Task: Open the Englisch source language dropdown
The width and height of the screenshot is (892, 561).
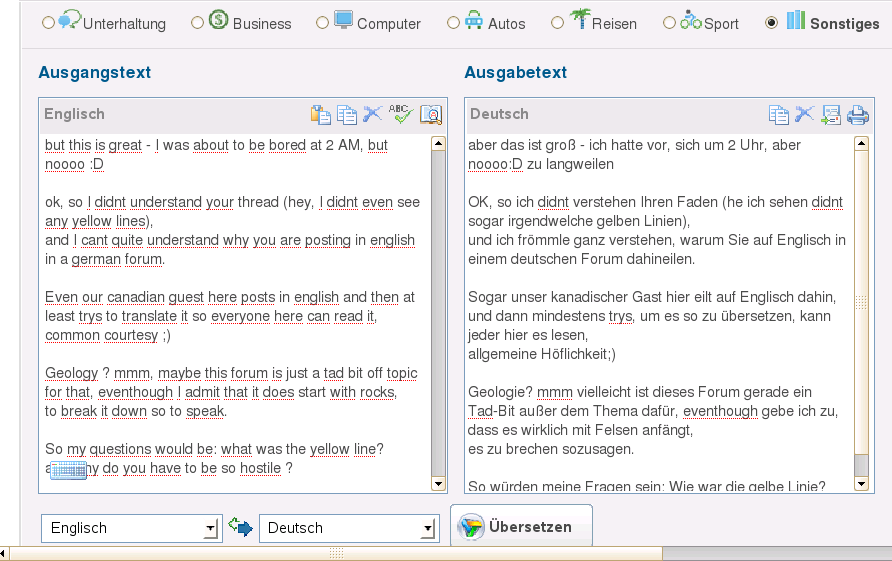Action: [131, 528]
